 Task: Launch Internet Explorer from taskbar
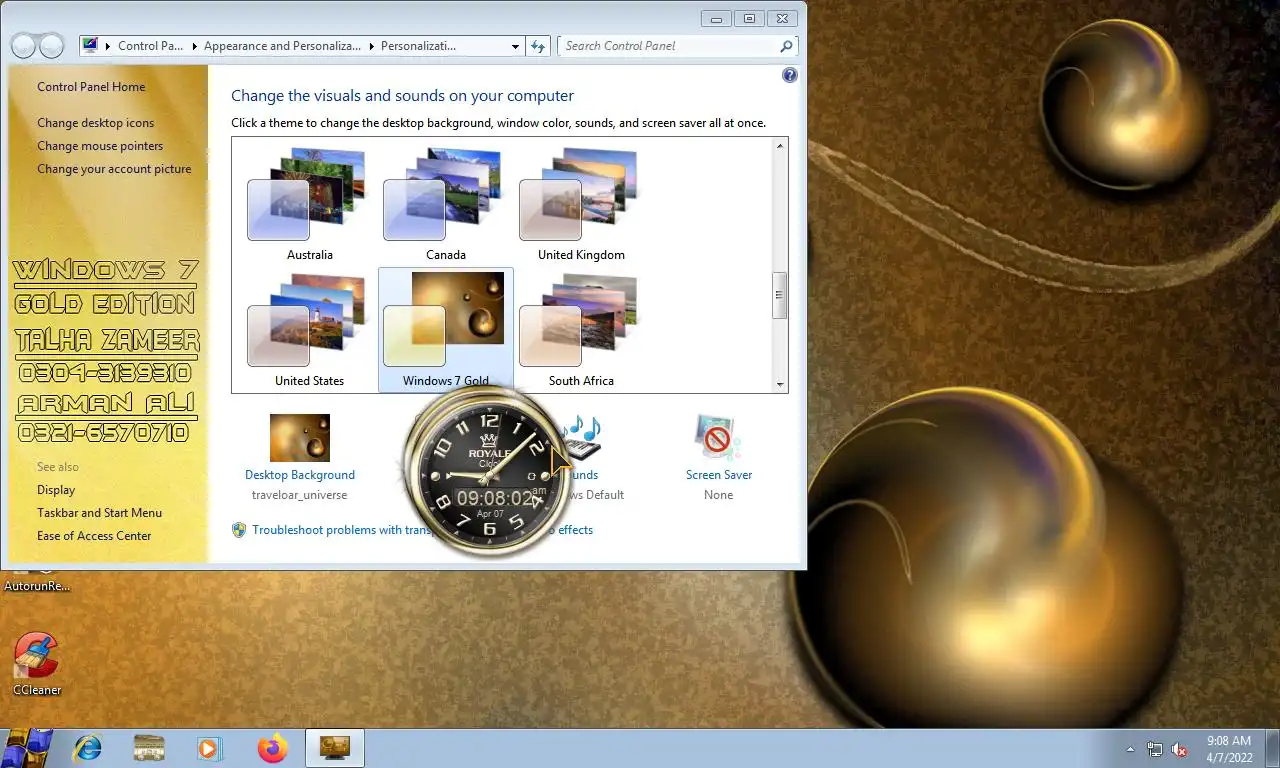89,748
